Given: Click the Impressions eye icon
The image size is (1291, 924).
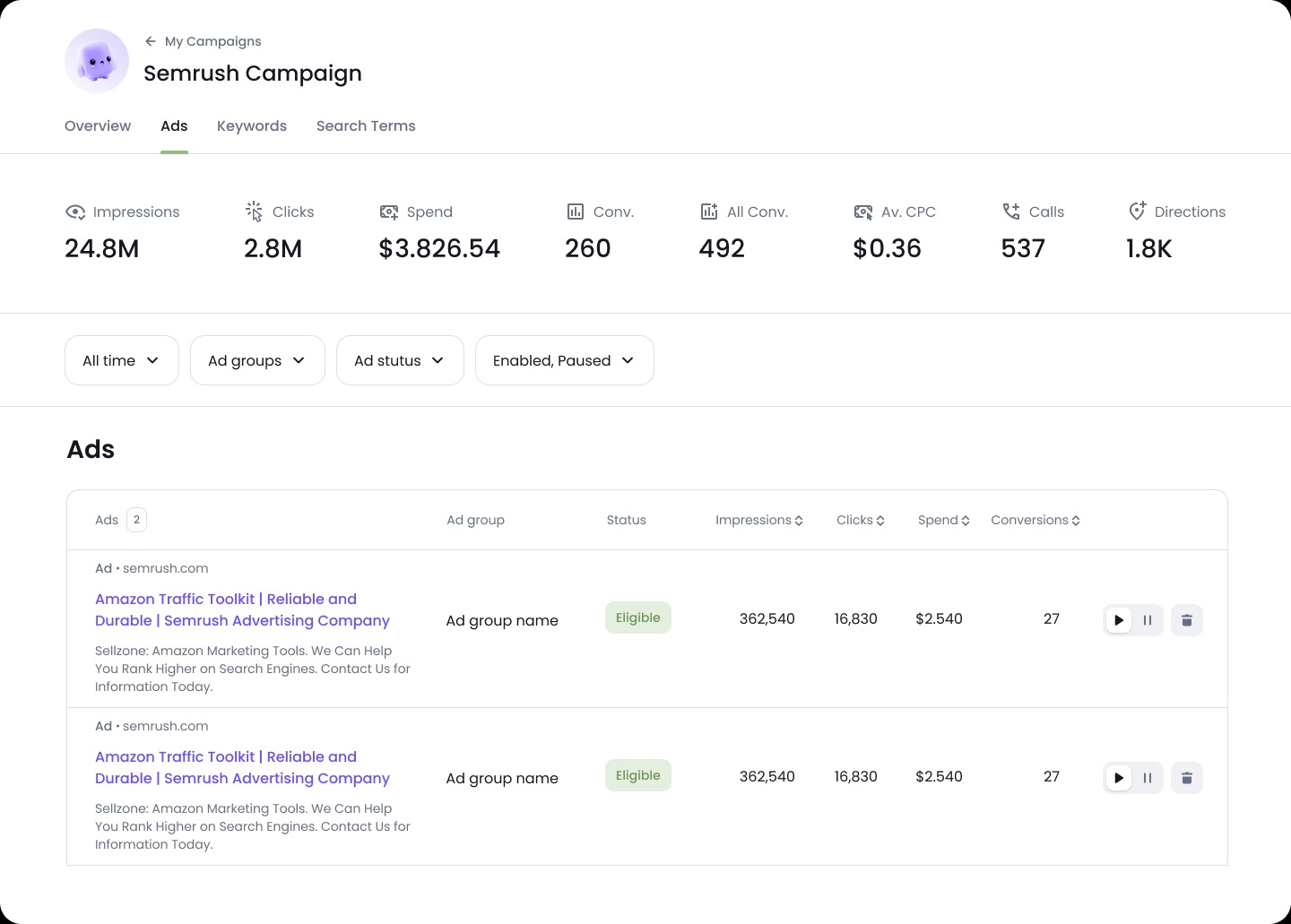Looking at the screenshot, I should click(75, 212).
